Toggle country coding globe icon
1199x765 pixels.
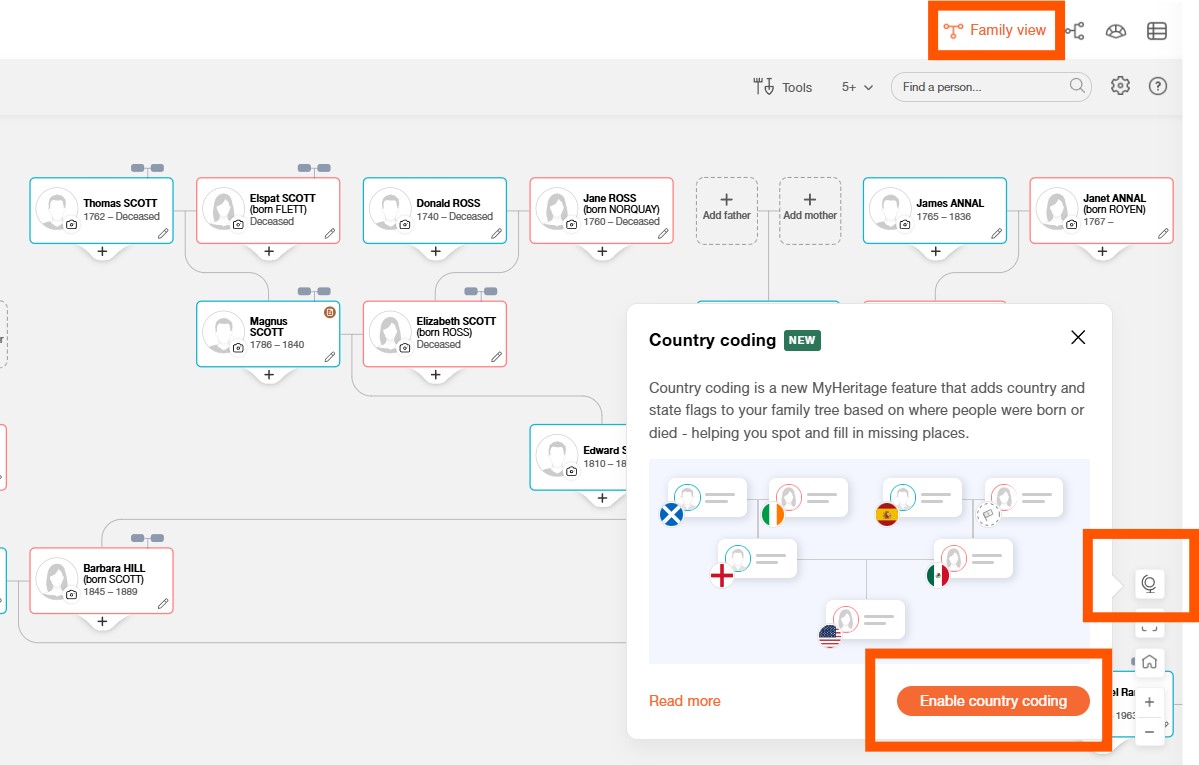click(x=1149, y=584)
